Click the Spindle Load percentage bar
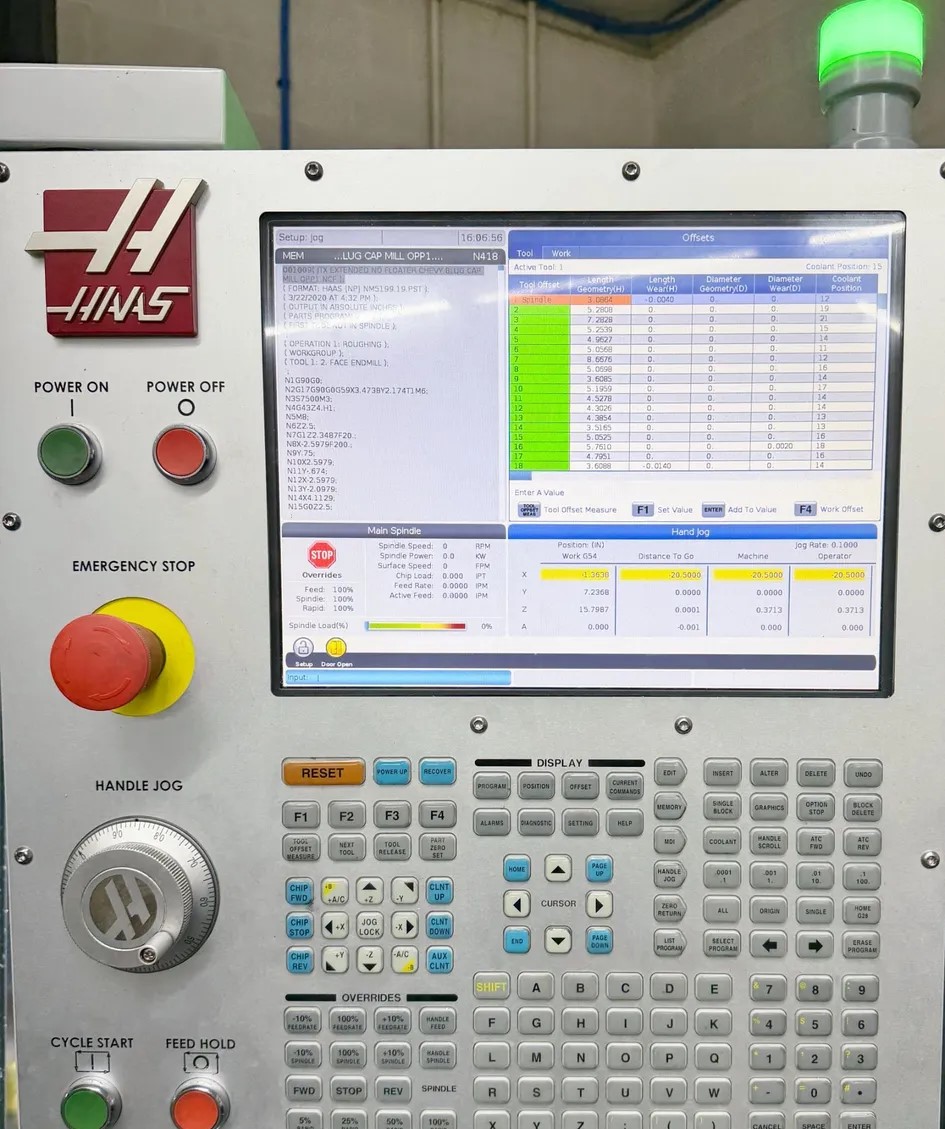 [x=416, y=626]
